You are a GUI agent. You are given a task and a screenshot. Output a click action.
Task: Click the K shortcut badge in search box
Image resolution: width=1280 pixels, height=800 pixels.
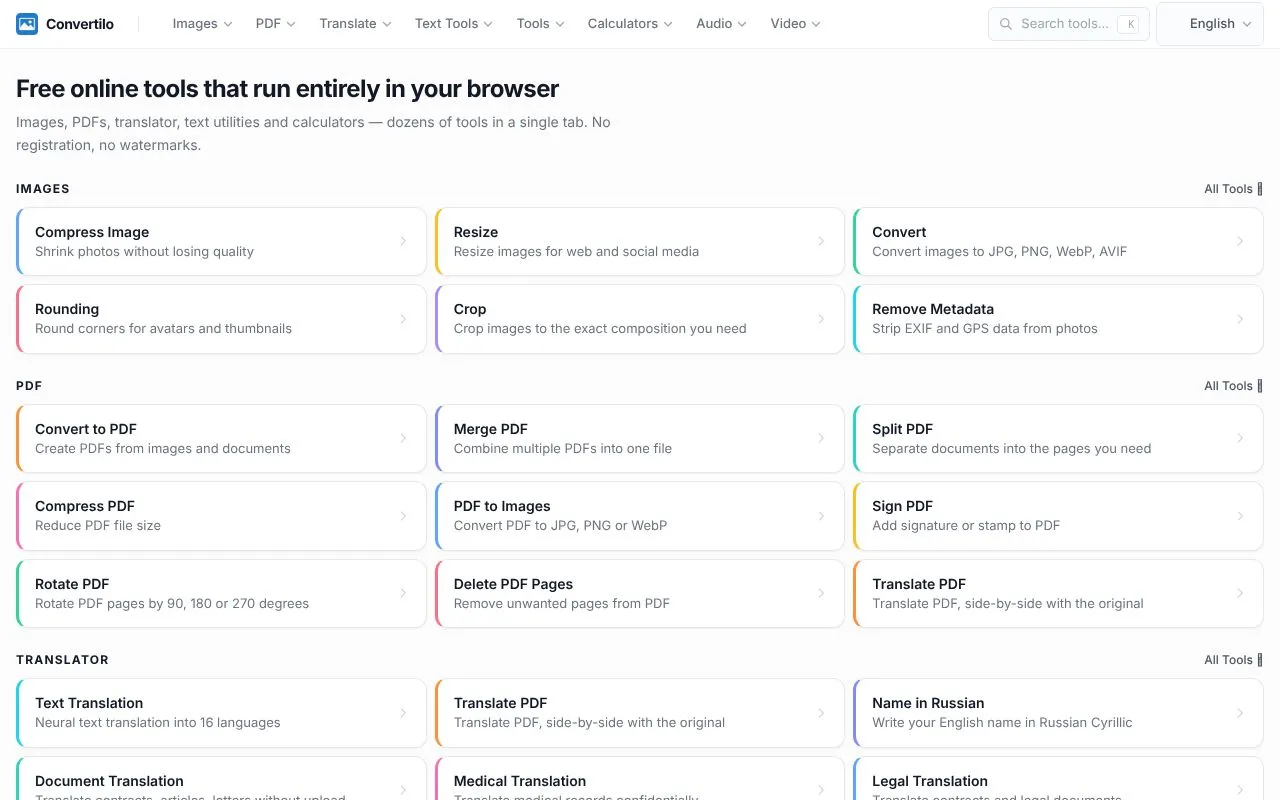(1130, 24)
